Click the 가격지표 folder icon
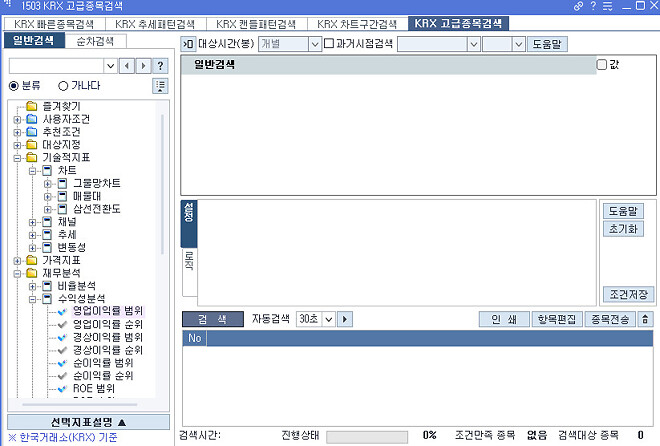The image size is (660, 446). [32, 260]
